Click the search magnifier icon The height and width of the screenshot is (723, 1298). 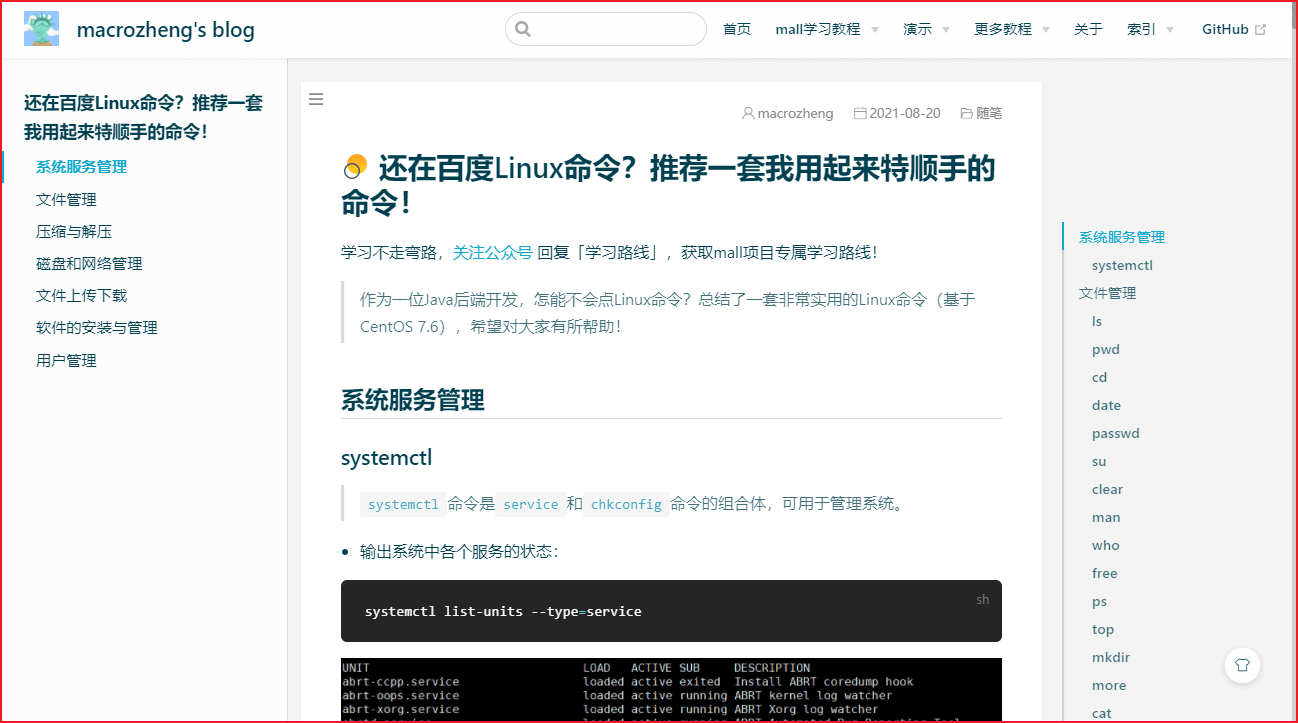click(x=522, y=29)
